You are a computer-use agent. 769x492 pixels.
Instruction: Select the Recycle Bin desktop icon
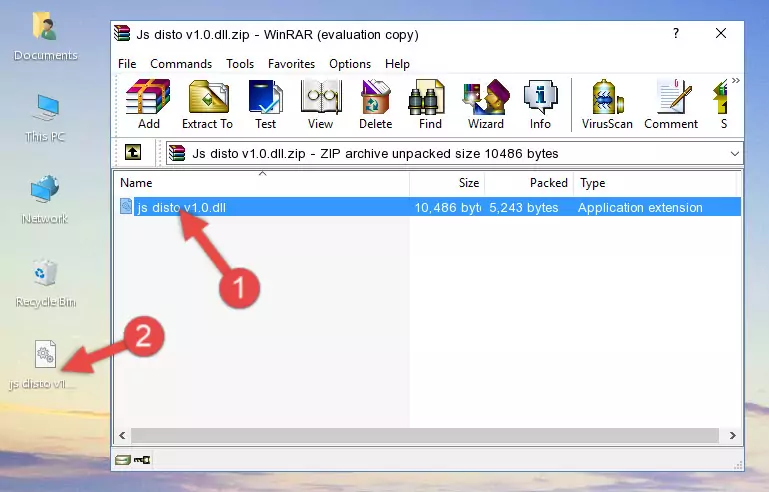click(x=45, y=283)
